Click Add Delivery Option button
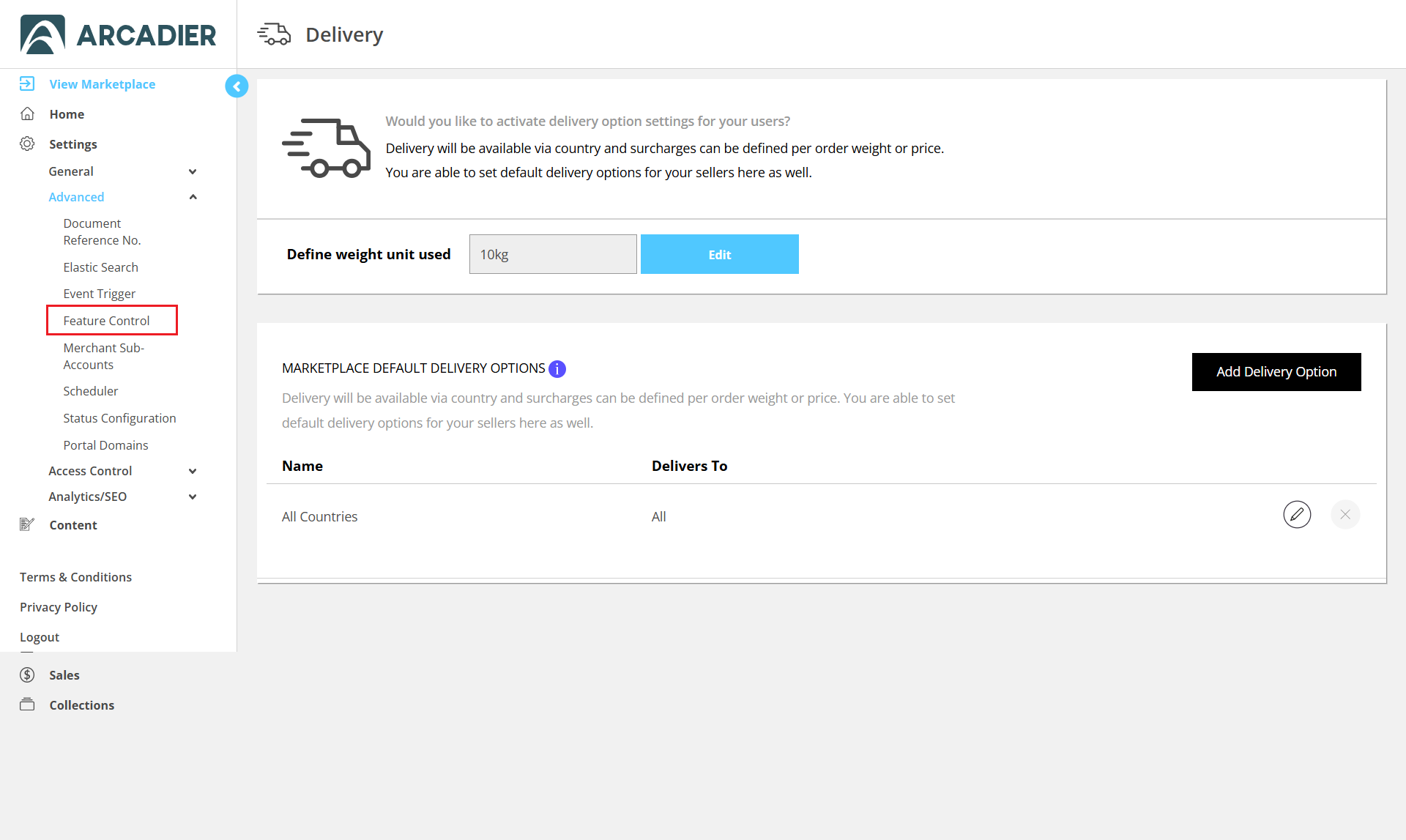The width and height of the screenshot is (1406, 840). pos(1276,372)
